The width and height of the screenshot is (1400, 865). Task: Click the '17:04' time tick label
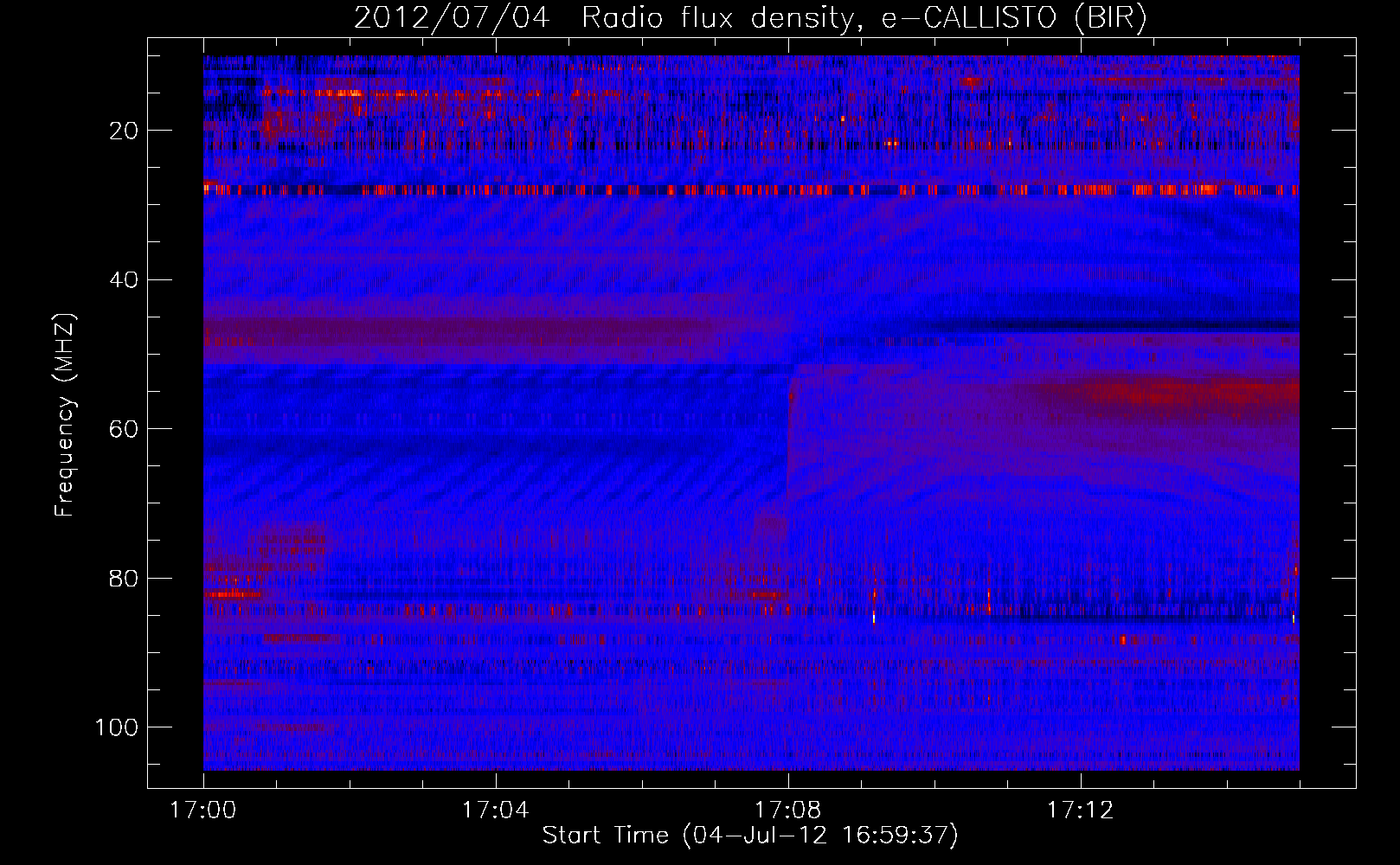tap(496, 811)
